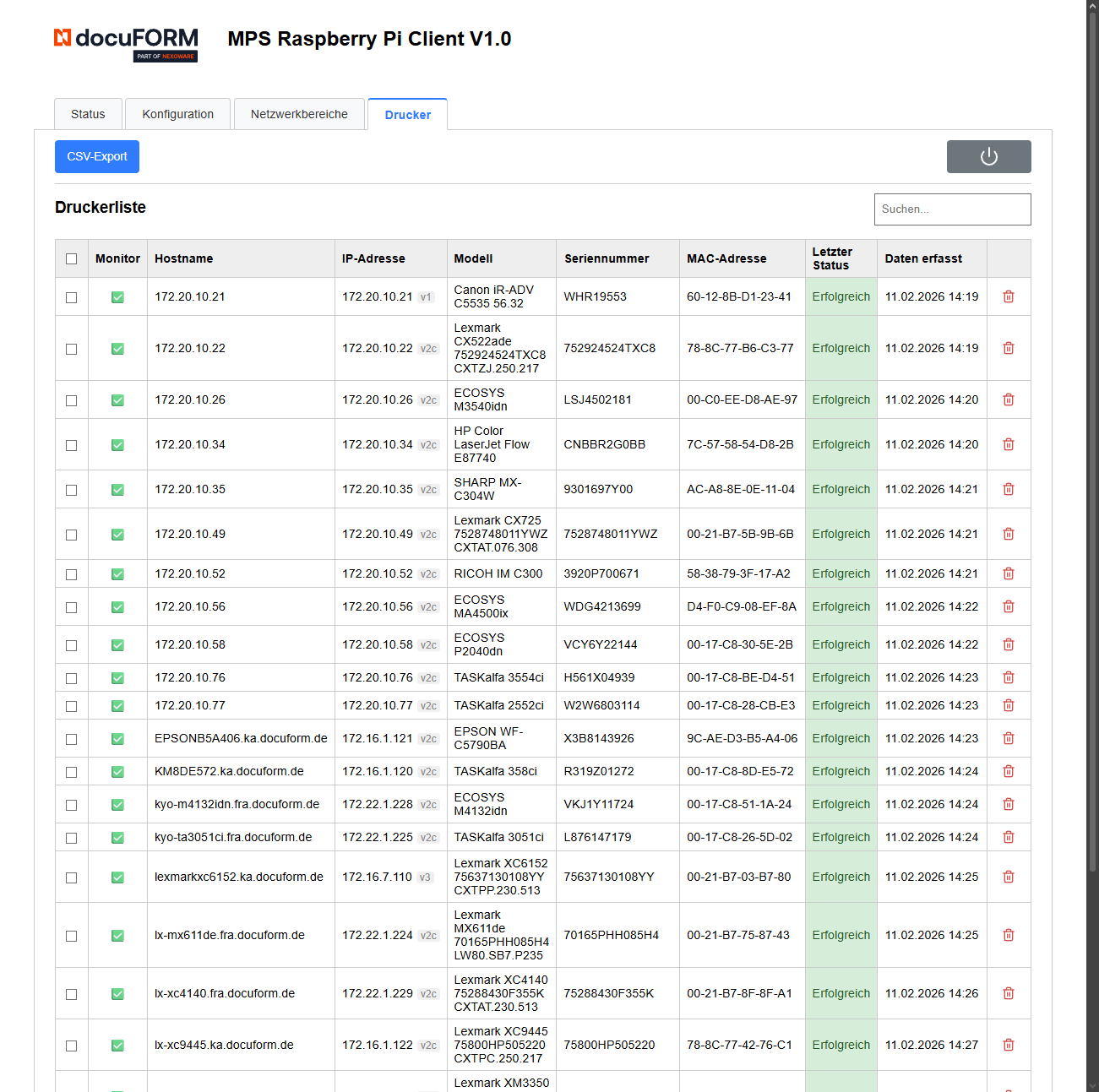Switch to the Netzwerkbereiche tab

pos(299,114)
